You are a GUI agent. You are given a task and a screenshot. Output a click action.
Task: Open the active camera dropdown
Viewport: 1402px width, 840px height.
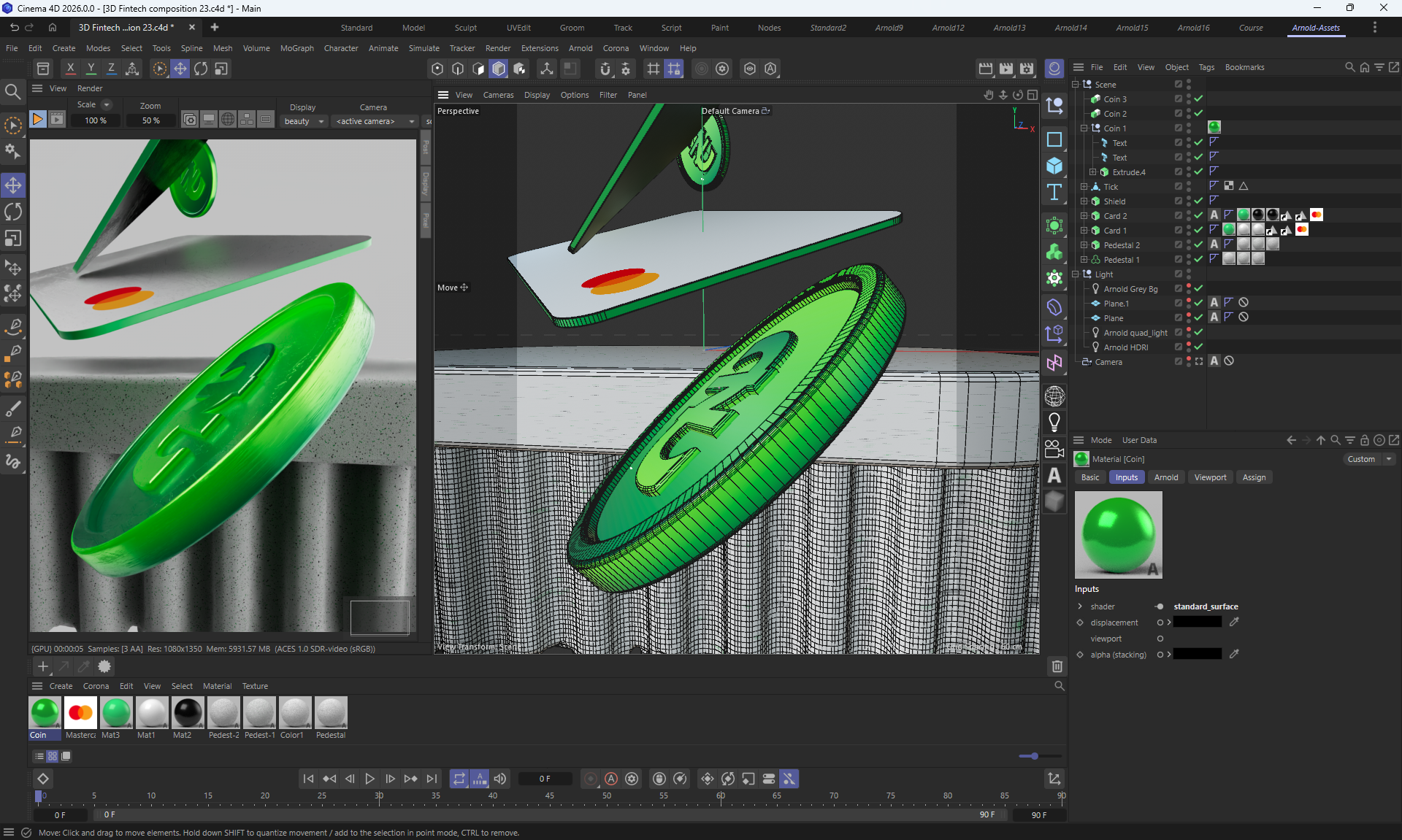[x=375, y=121]
